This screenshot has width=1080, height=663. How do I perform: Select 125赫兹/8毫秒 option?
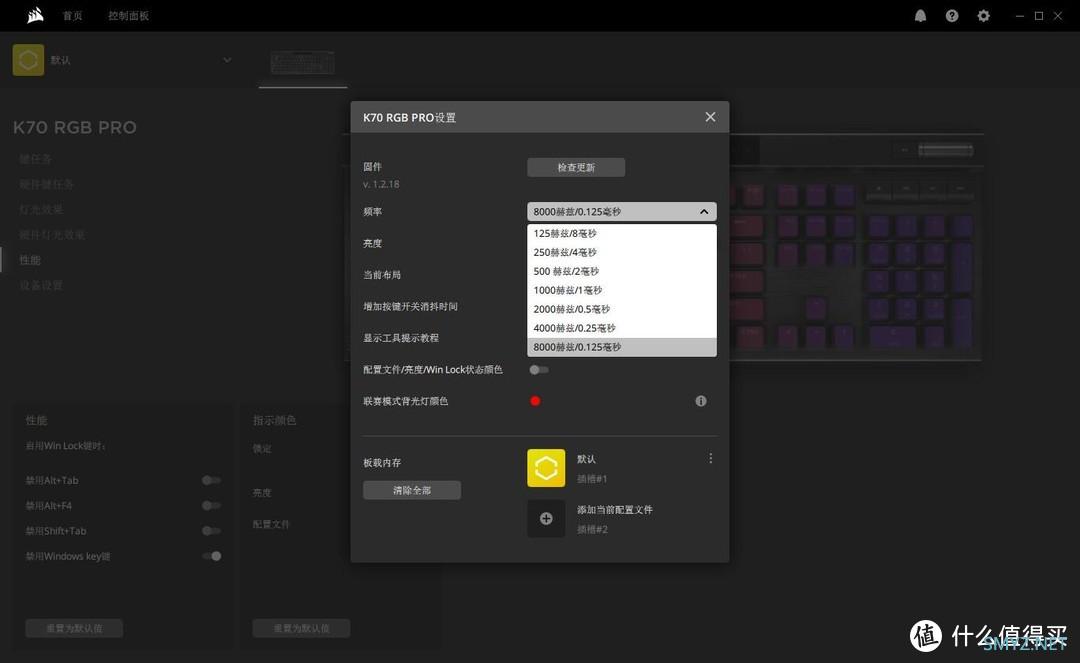coord(622,233)
